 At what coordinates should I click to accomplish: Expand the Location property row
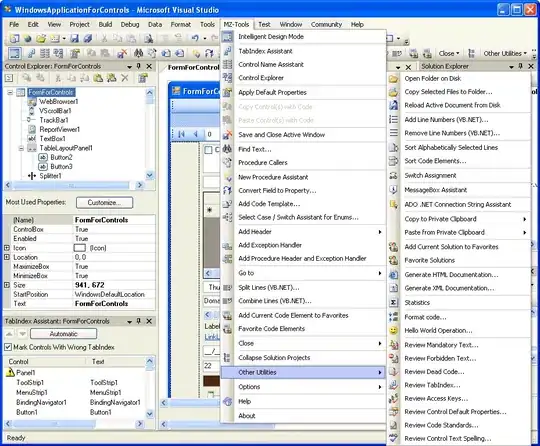point(7,257)
